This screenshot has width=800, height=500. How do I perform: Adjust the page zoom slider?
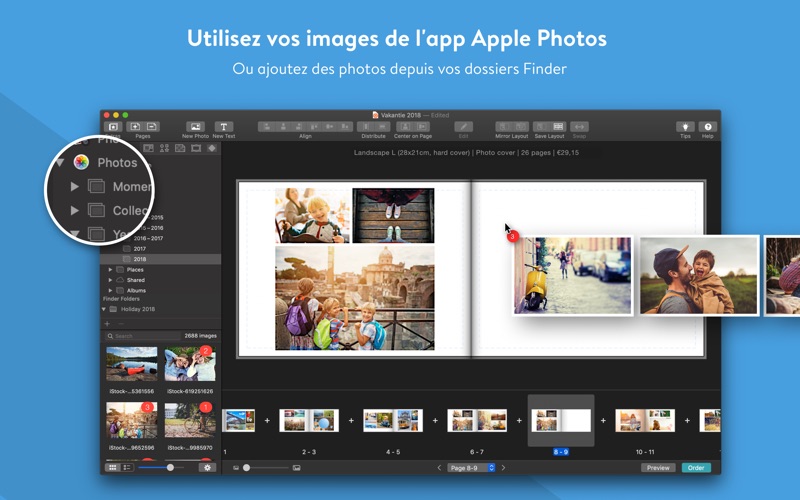click(x=246, y=467)
